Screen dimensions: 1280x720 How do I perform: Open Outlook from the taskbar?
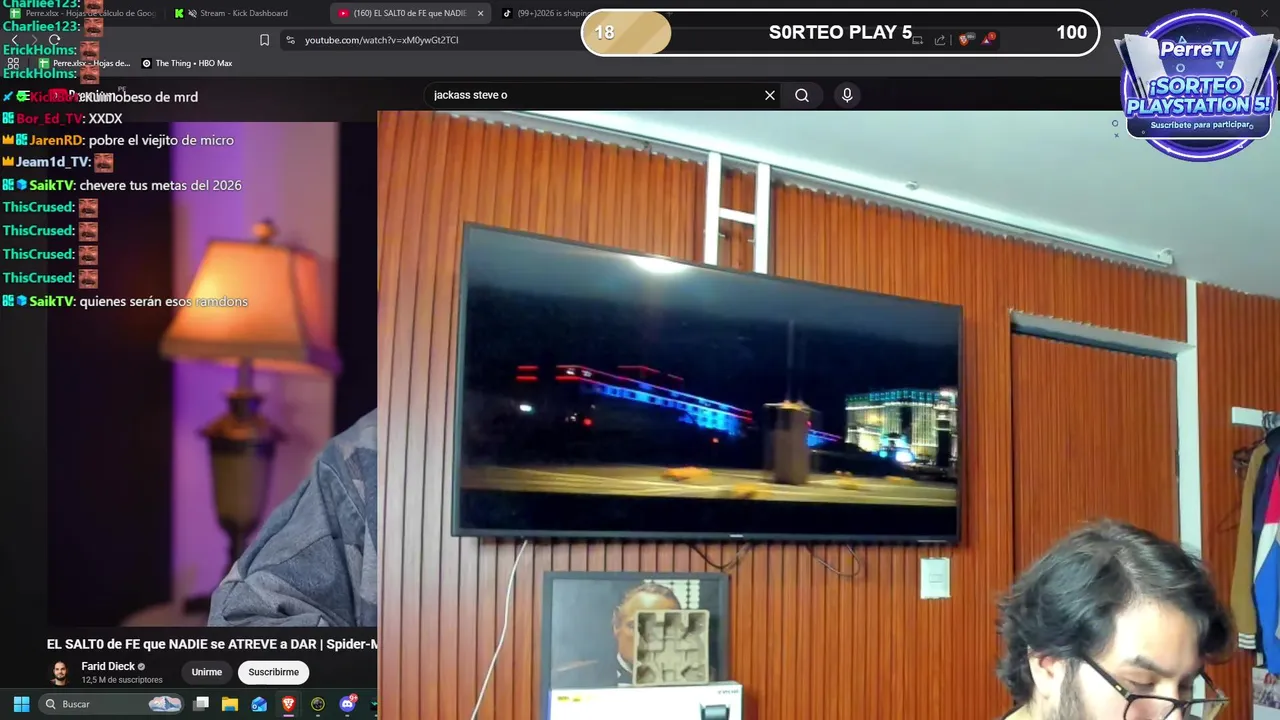pyautogui.click(x=259, y=704)
